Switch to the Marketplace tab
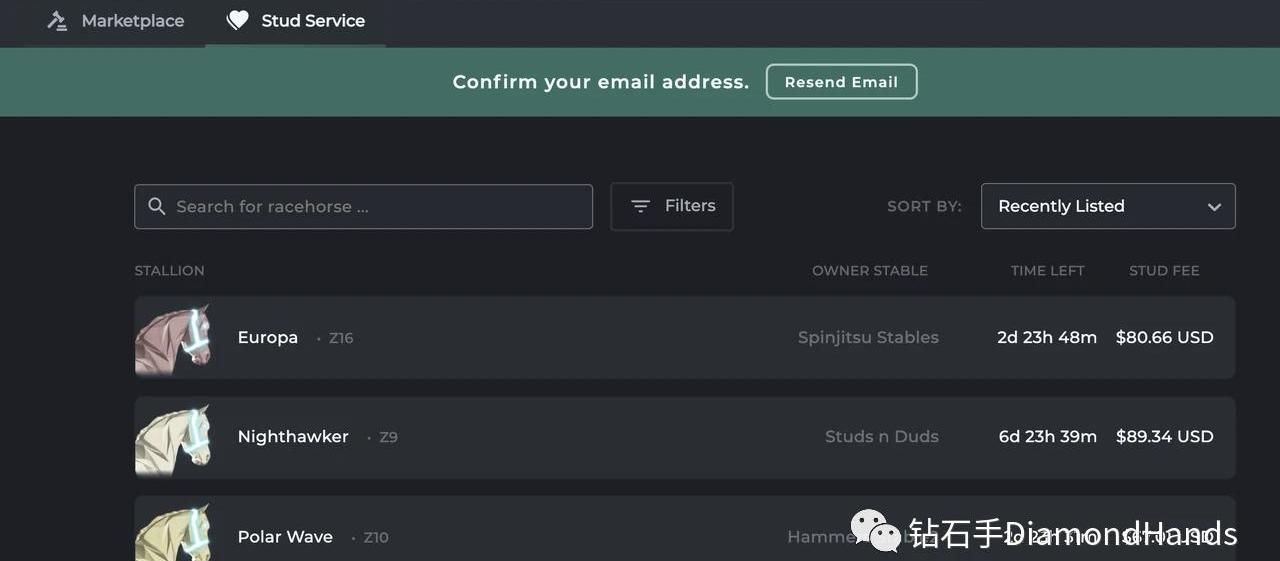Image resolution: width=1280 pixels, height=561 pixels. point(132,21)
